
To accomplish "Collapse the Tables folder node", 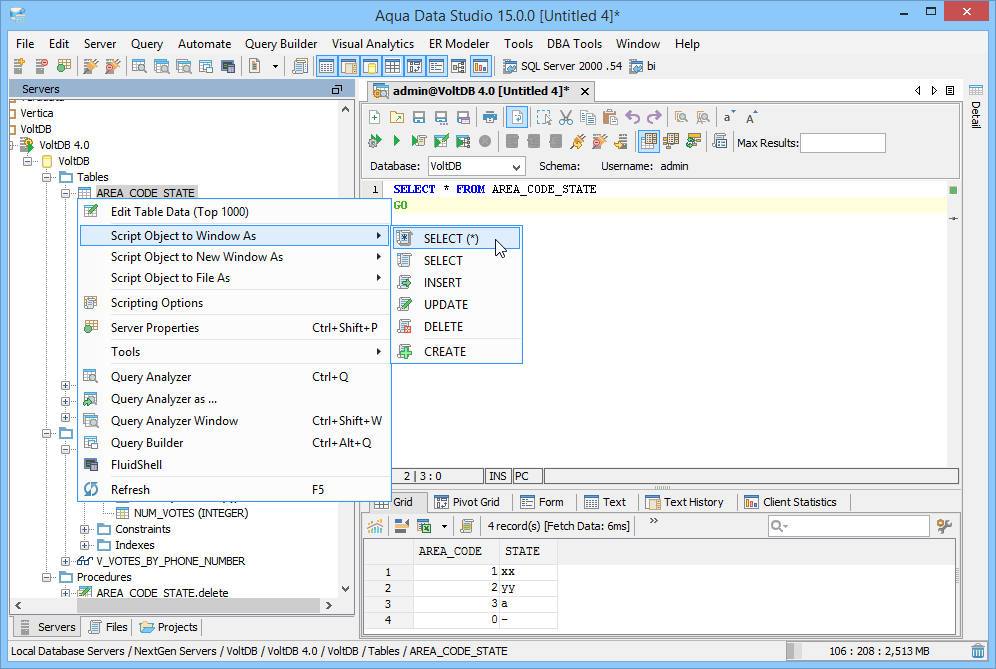I will coord(46,177).
